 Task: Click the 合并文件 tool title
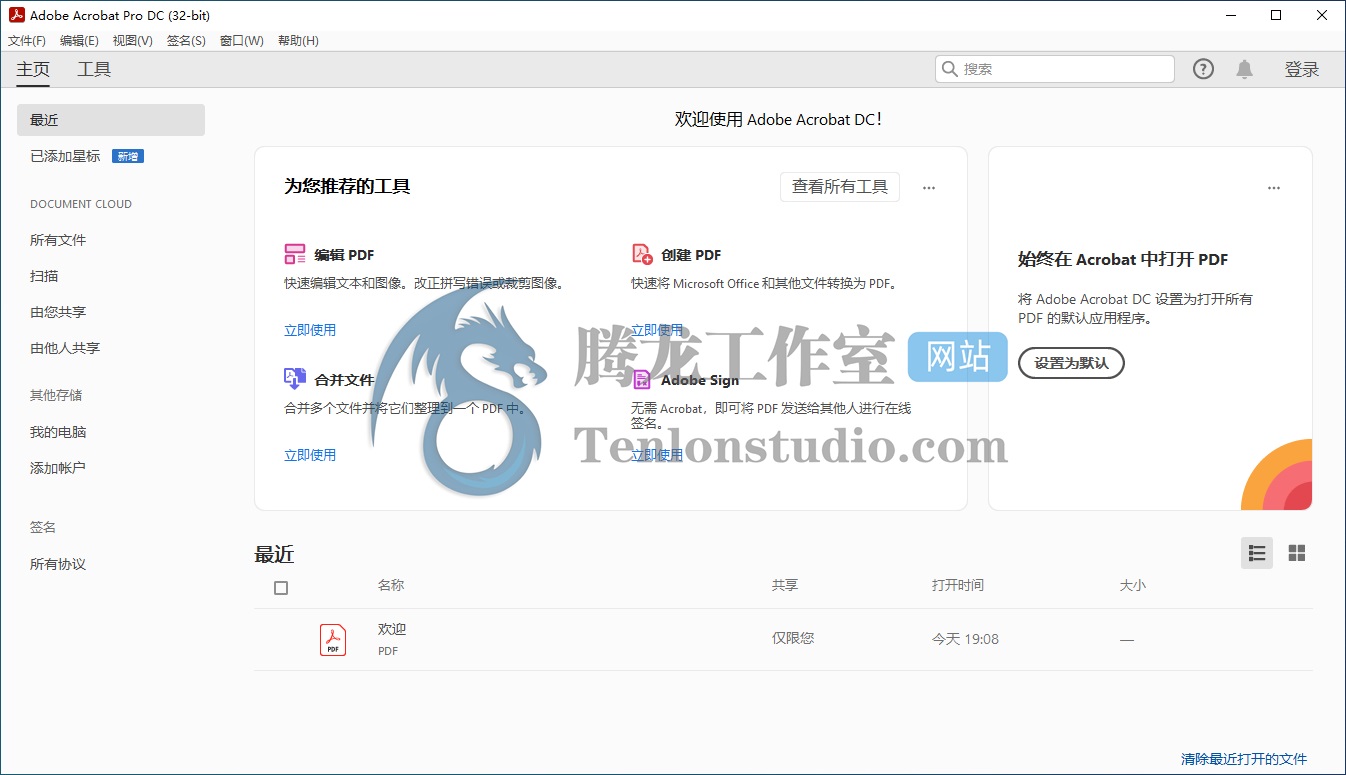point(344,380)
